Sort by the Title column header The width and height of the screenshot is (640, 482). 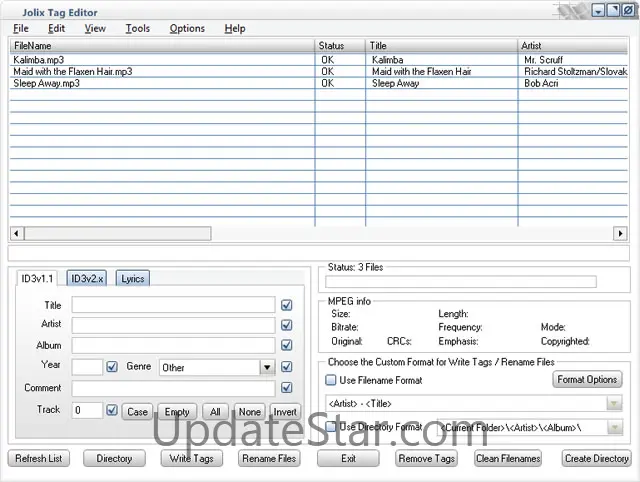click(441, 46)
